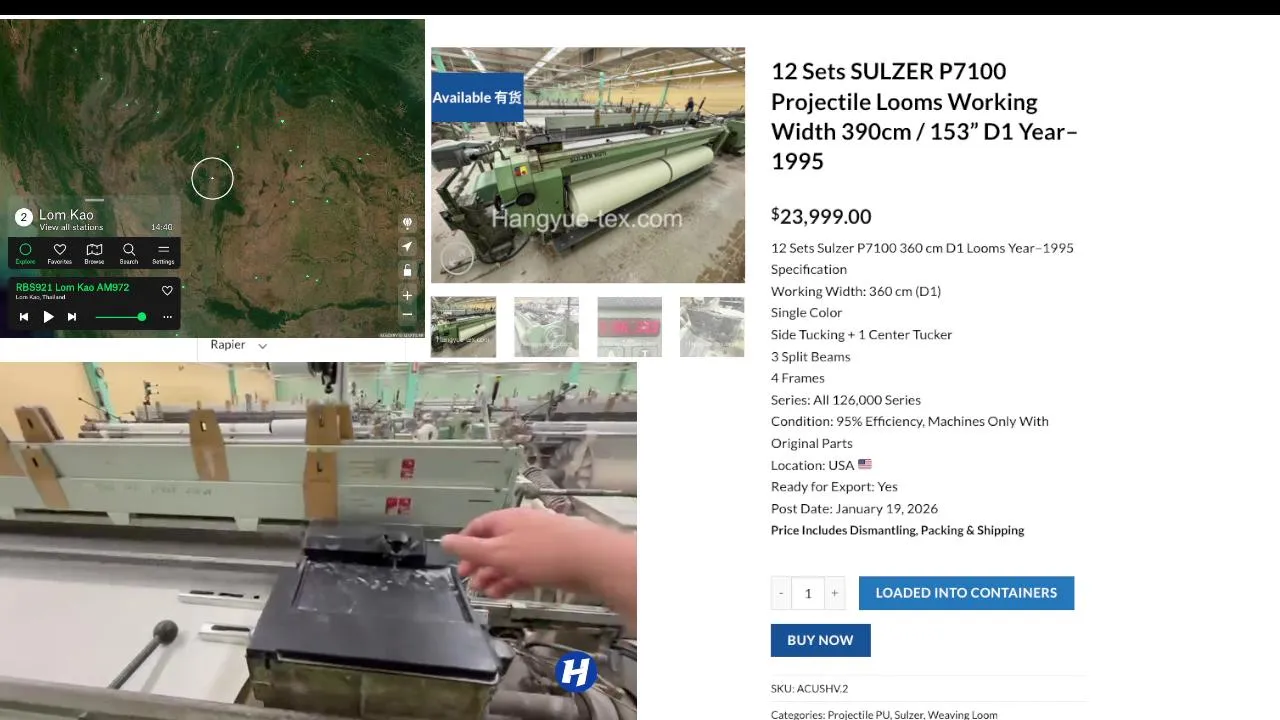Adjust the radio volume slider

click(121, 317)
